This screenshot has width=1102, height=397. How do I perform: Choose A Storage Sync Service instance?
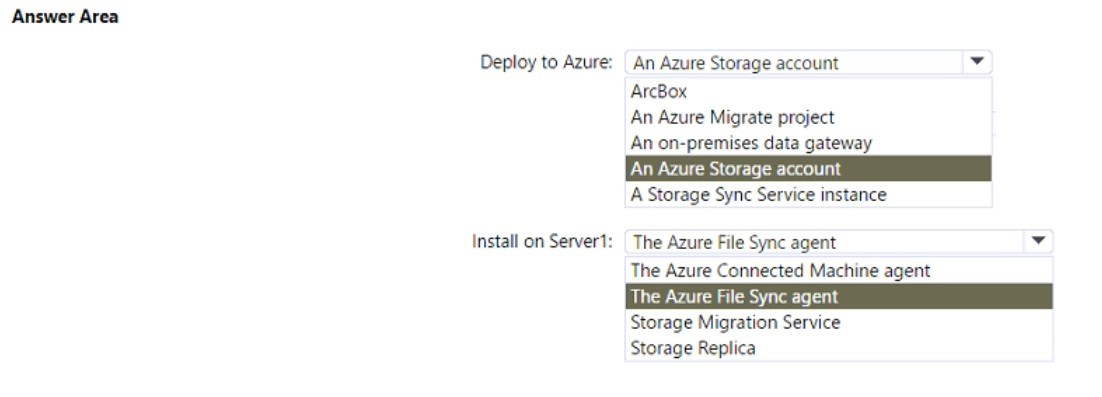click(808, 194)
